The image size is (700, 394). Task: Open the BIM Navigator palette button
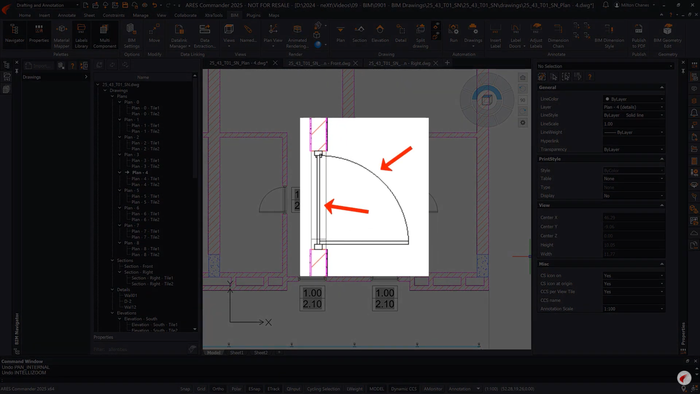coord(14,34)
